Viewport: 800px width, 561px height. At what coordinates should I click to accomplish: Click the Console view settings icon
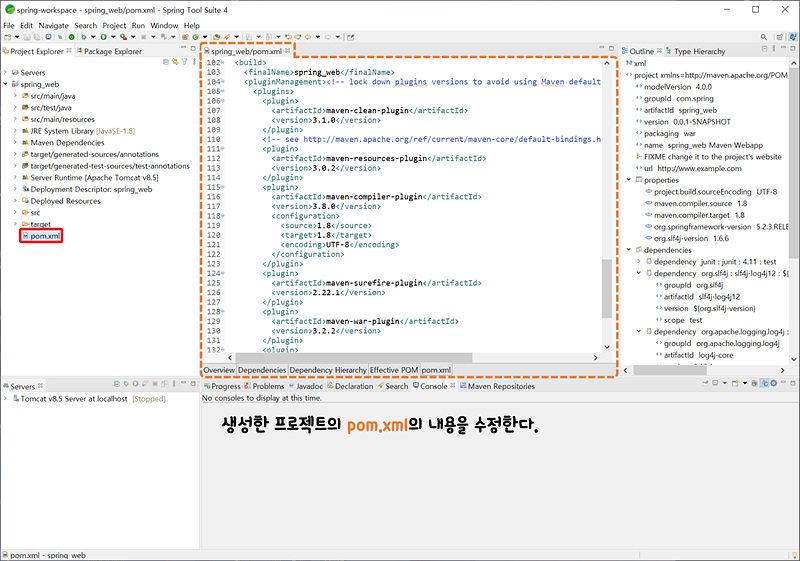pyautogui.click(x=773, y=383)
